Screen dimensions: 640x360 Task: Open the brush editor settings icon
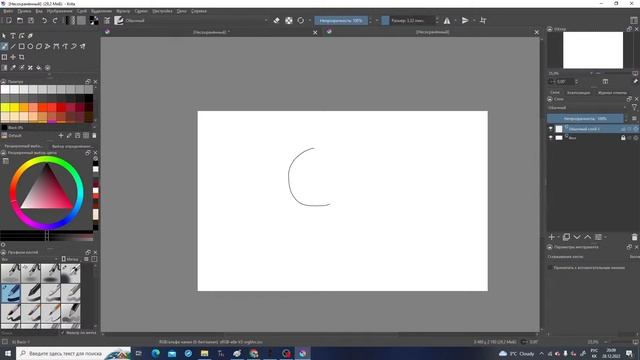(x=107, y=20)
